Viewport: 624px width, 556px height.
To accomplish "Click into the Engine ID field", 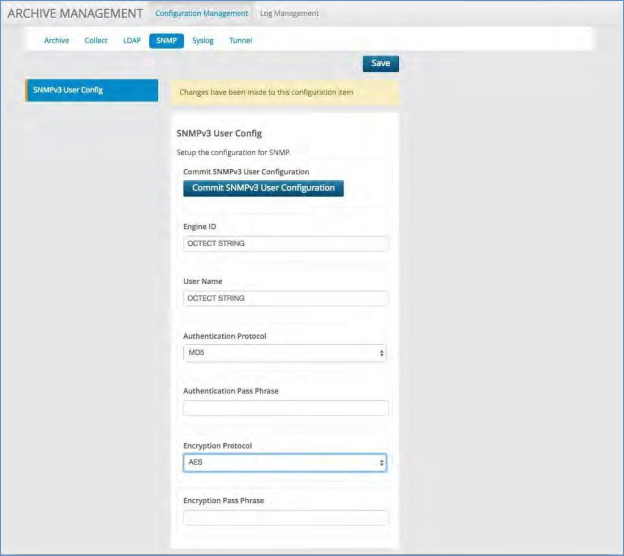I will tap(286, 243).
